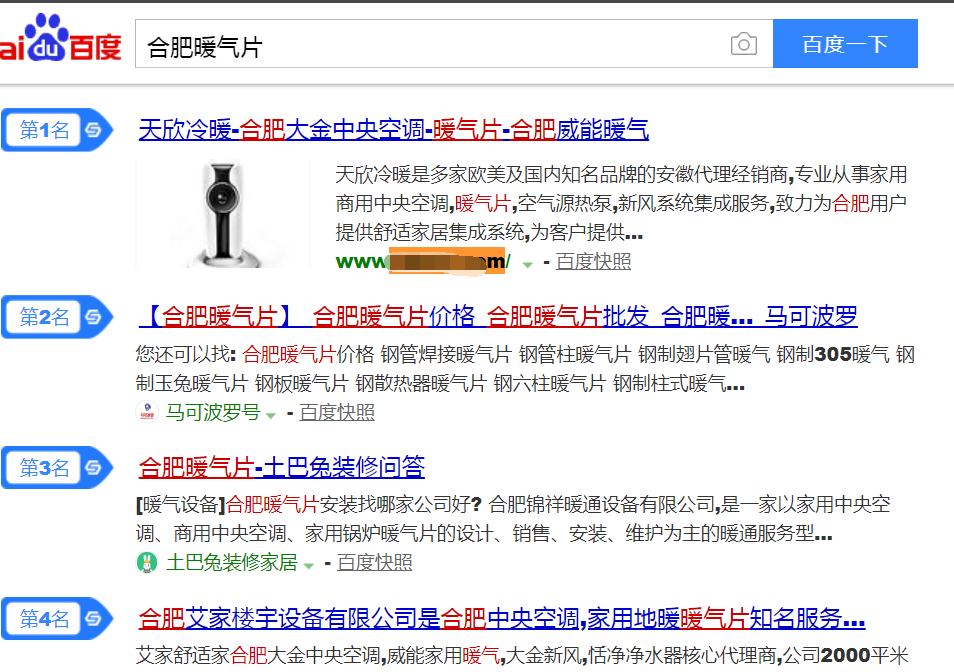Open the 合肥艾家楼宇设备有限公司 result title

point(502,618)
